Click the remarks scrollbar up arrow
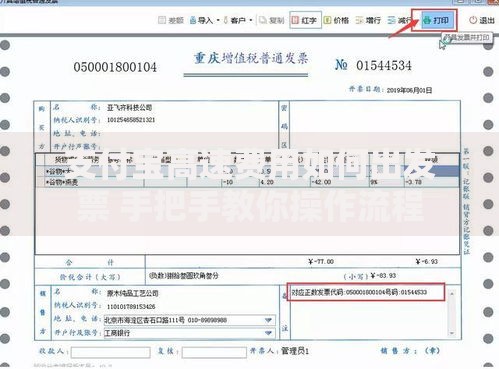Viewport: 499px width, 369px height. (x=452, y=294)
